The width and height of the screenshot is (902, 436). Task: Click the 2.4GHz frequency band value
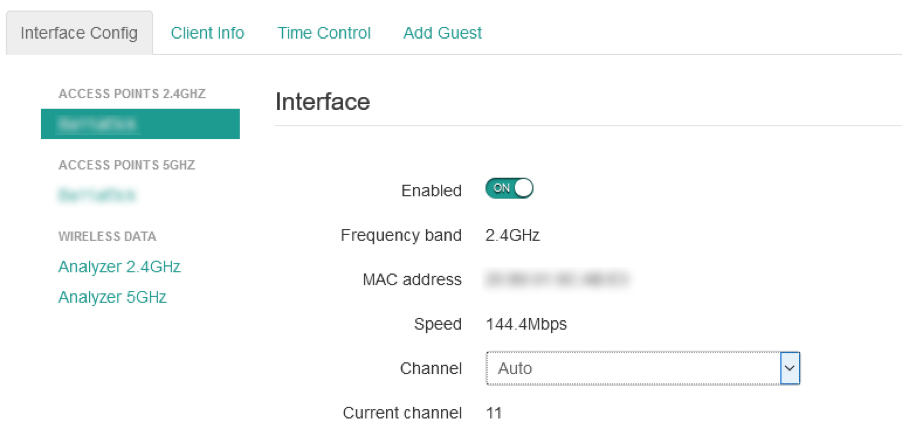tap(513, 235)
